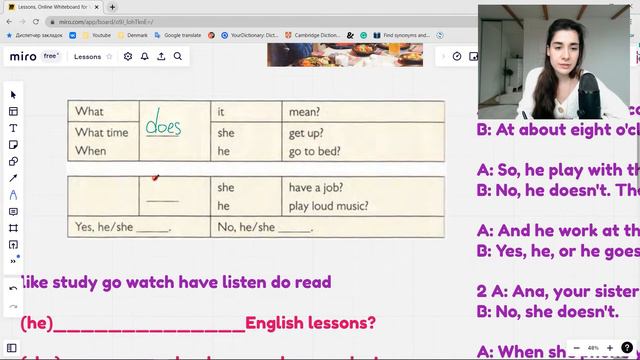
Task: Open notifications bell icon
Action: (144, 56)
